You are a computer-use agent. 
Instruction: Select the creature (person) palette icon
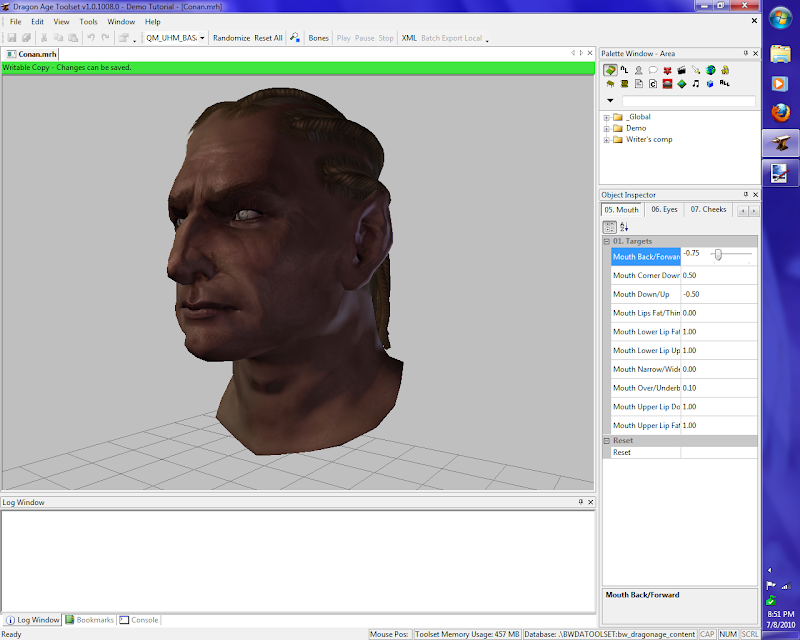(x=638, y=70)
